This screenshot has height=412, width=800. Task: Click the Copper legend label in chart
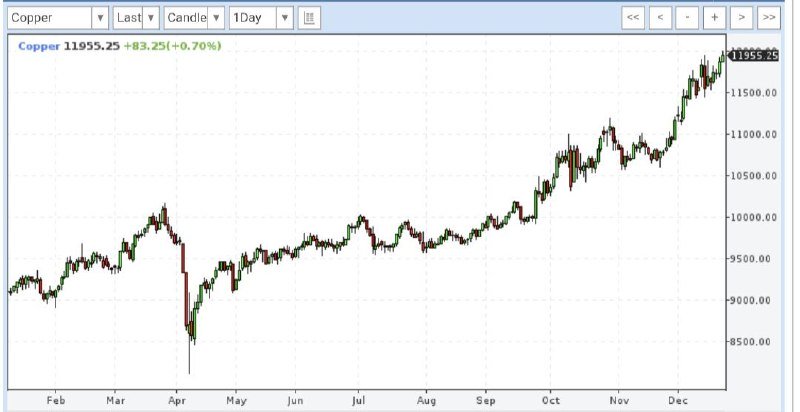38,46
